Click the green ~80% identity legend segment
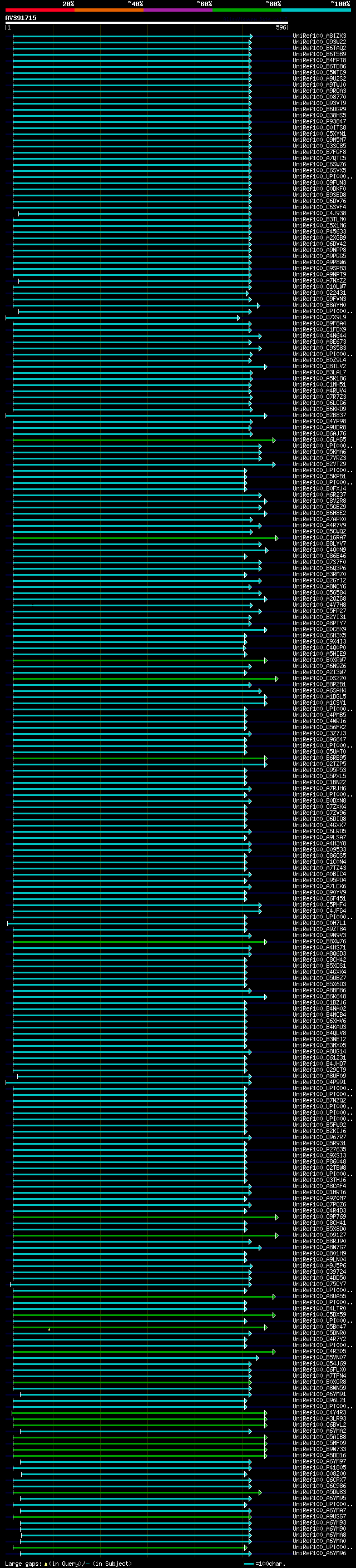 pos(247,10)
